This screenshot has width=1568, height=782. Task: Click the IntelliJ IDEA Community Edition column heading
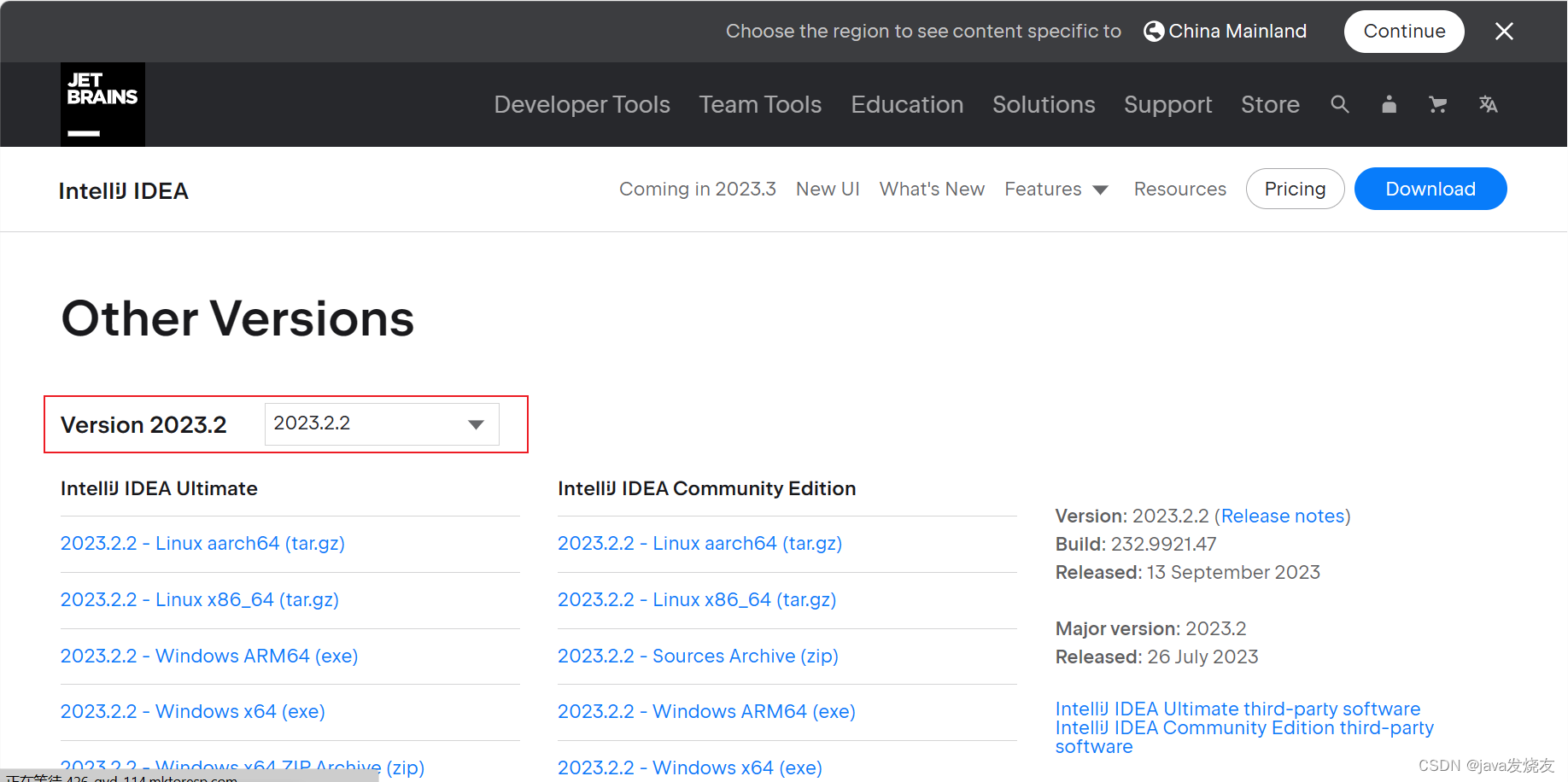(706, 488)
